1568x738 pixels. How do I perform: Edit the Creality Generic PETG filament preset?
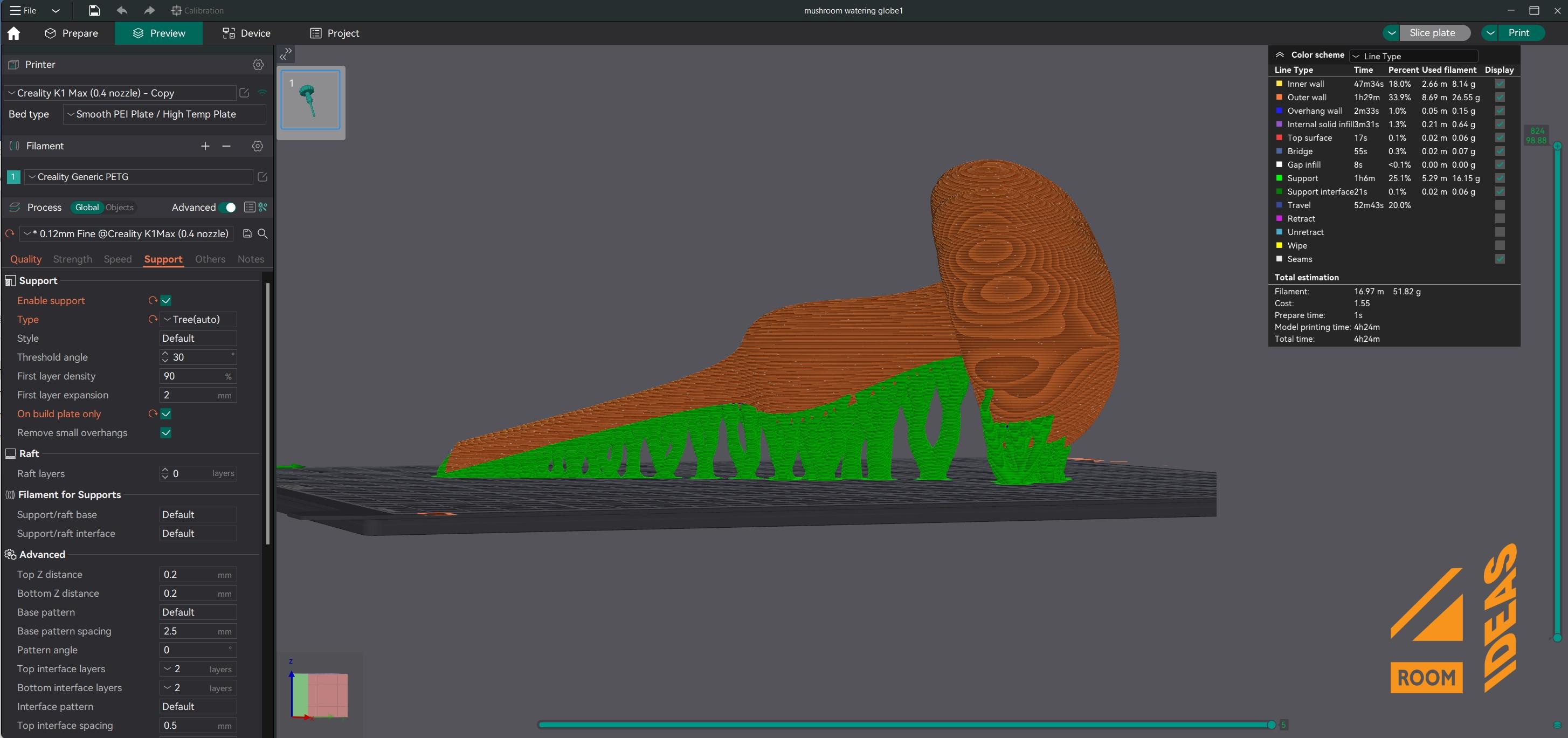coord(263,177)
